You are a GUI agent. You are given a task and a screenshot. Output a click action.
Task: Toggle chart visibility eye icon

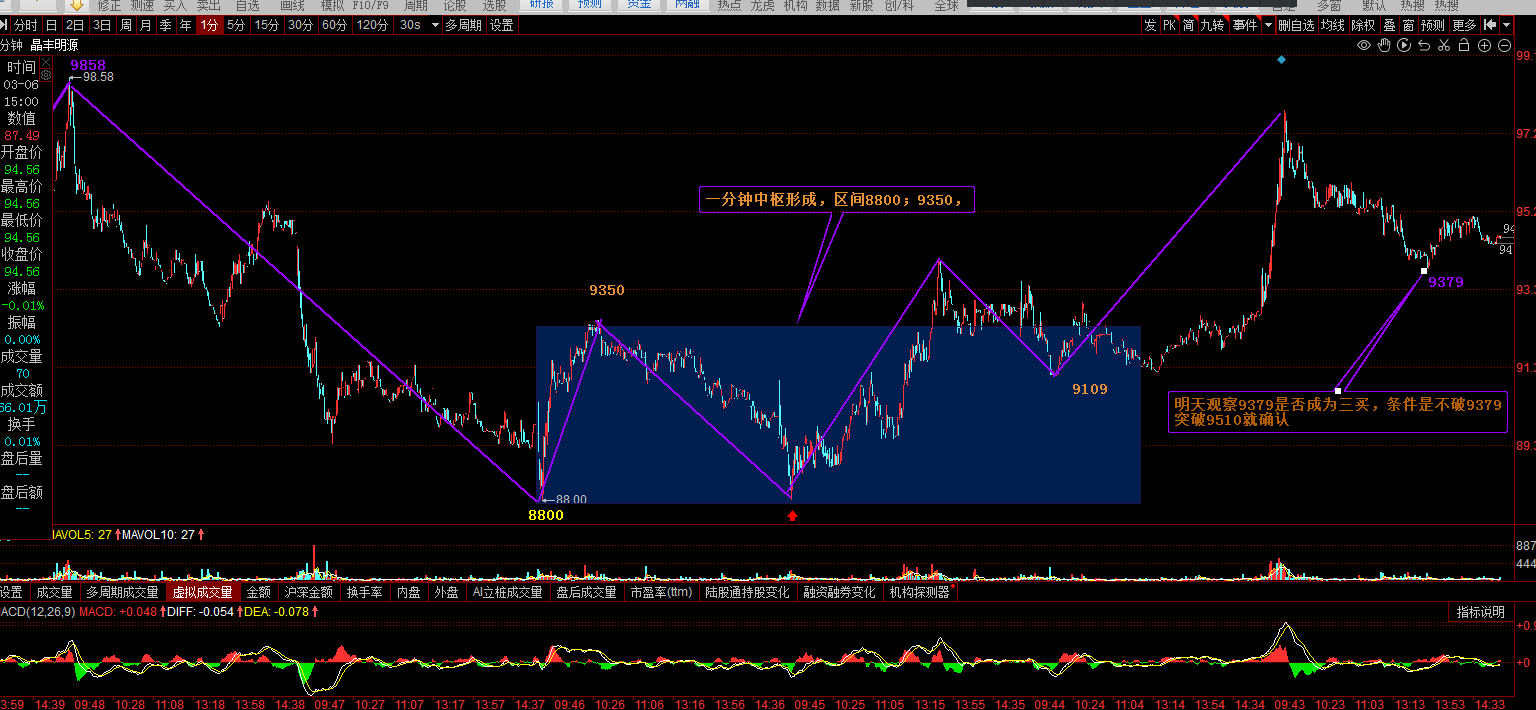1364,45
